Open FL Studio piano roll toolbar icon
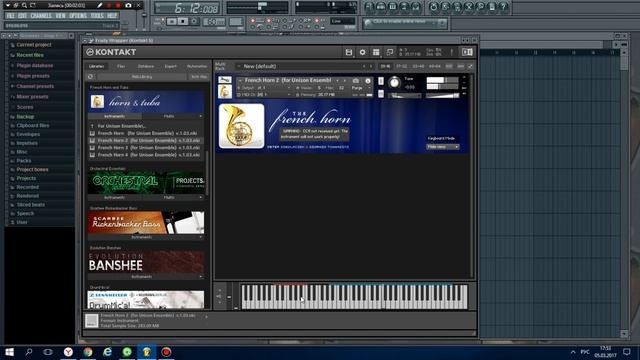 [393, 7]
